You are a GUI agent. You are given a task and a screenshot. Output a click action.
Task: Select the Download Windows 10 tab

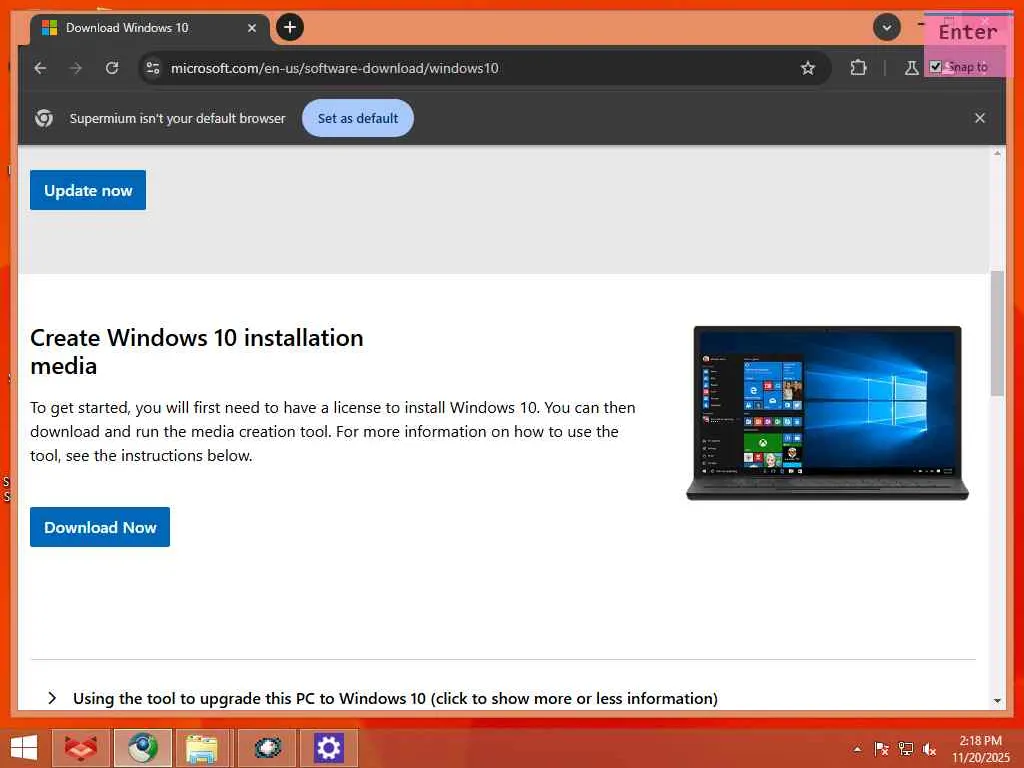point(150,28)
